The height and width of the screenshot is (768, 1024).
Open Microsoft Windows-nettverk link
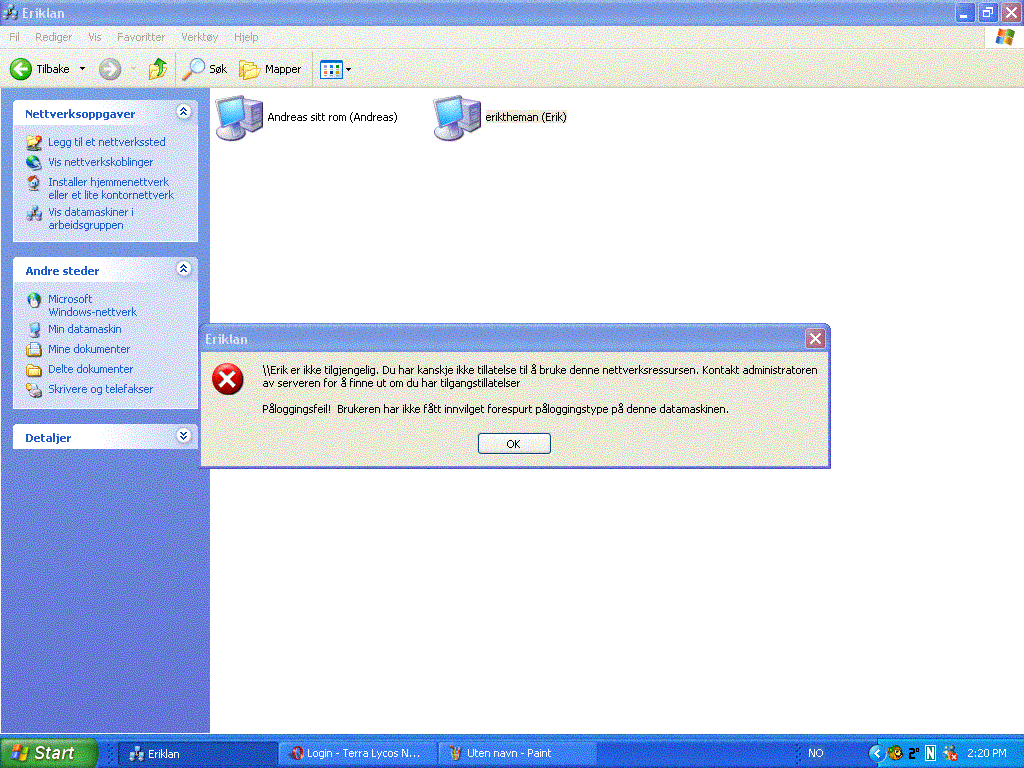(92, 305)
